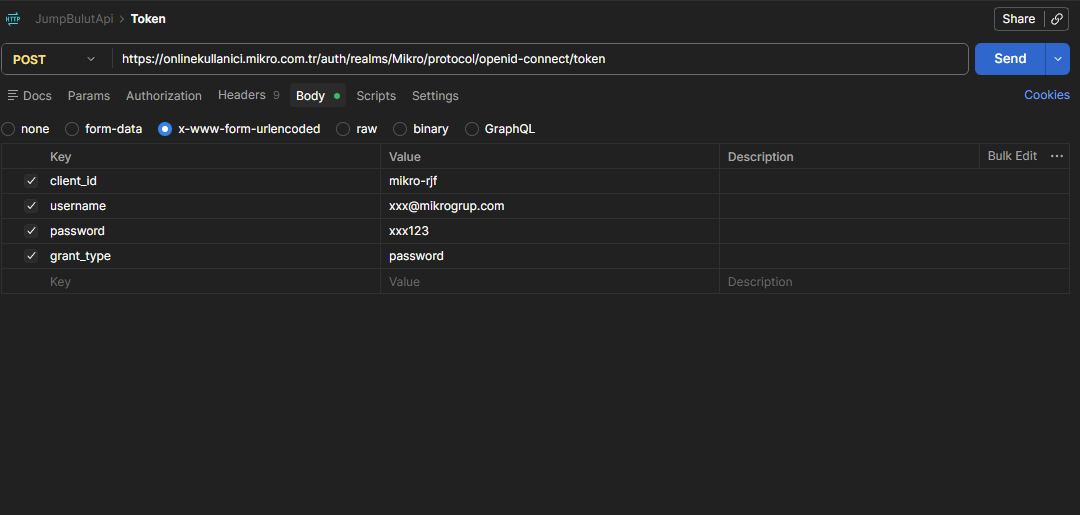The width and height of the screenshot is (1080, 515).
Task: Uncheck the grant_type row checkbox
Action: click(x=31, y=256)
